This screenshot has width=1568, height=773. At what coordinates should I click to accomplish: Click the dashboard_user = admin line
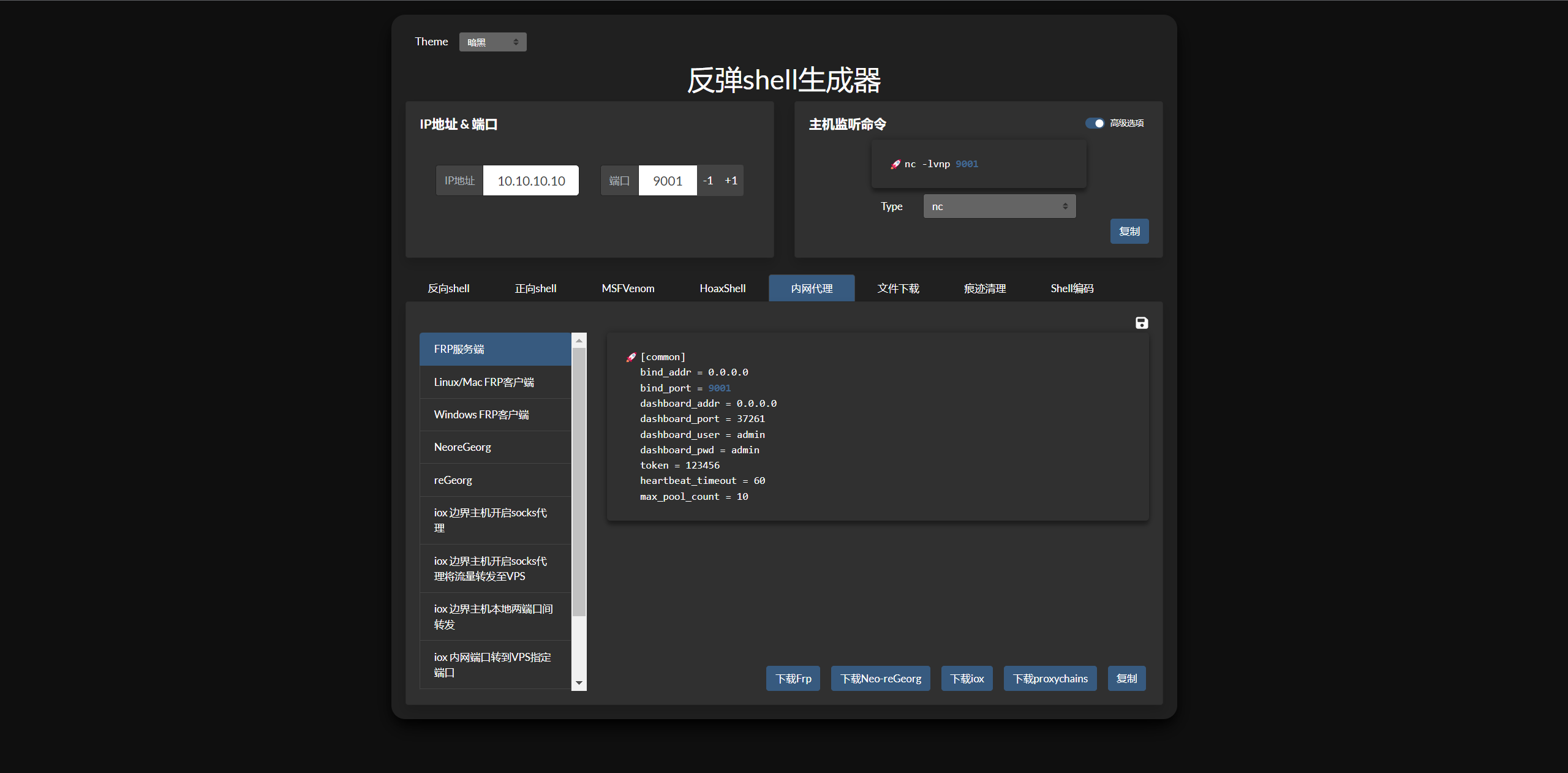(703, 434)
